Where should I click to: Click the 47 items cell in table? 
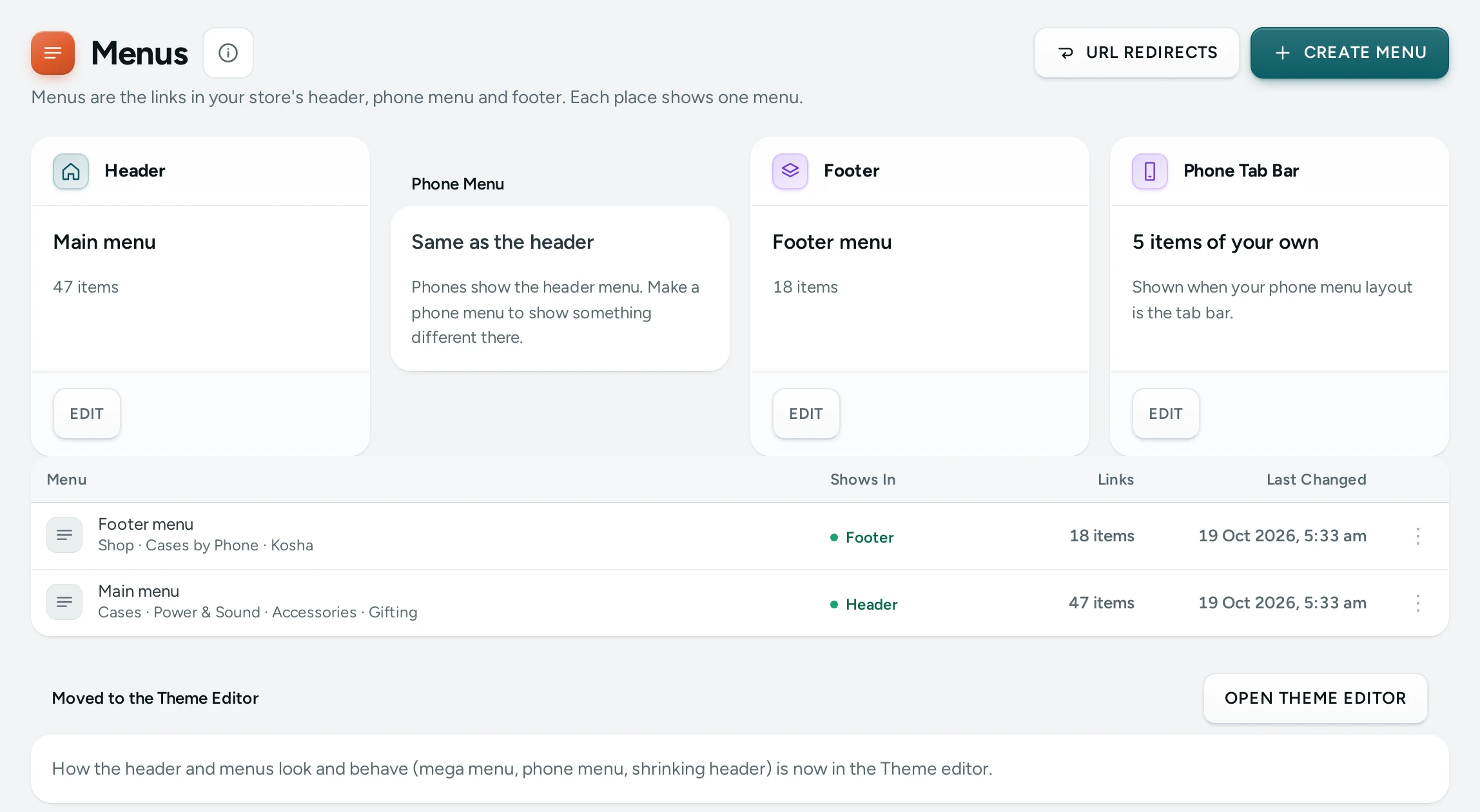1102,603
